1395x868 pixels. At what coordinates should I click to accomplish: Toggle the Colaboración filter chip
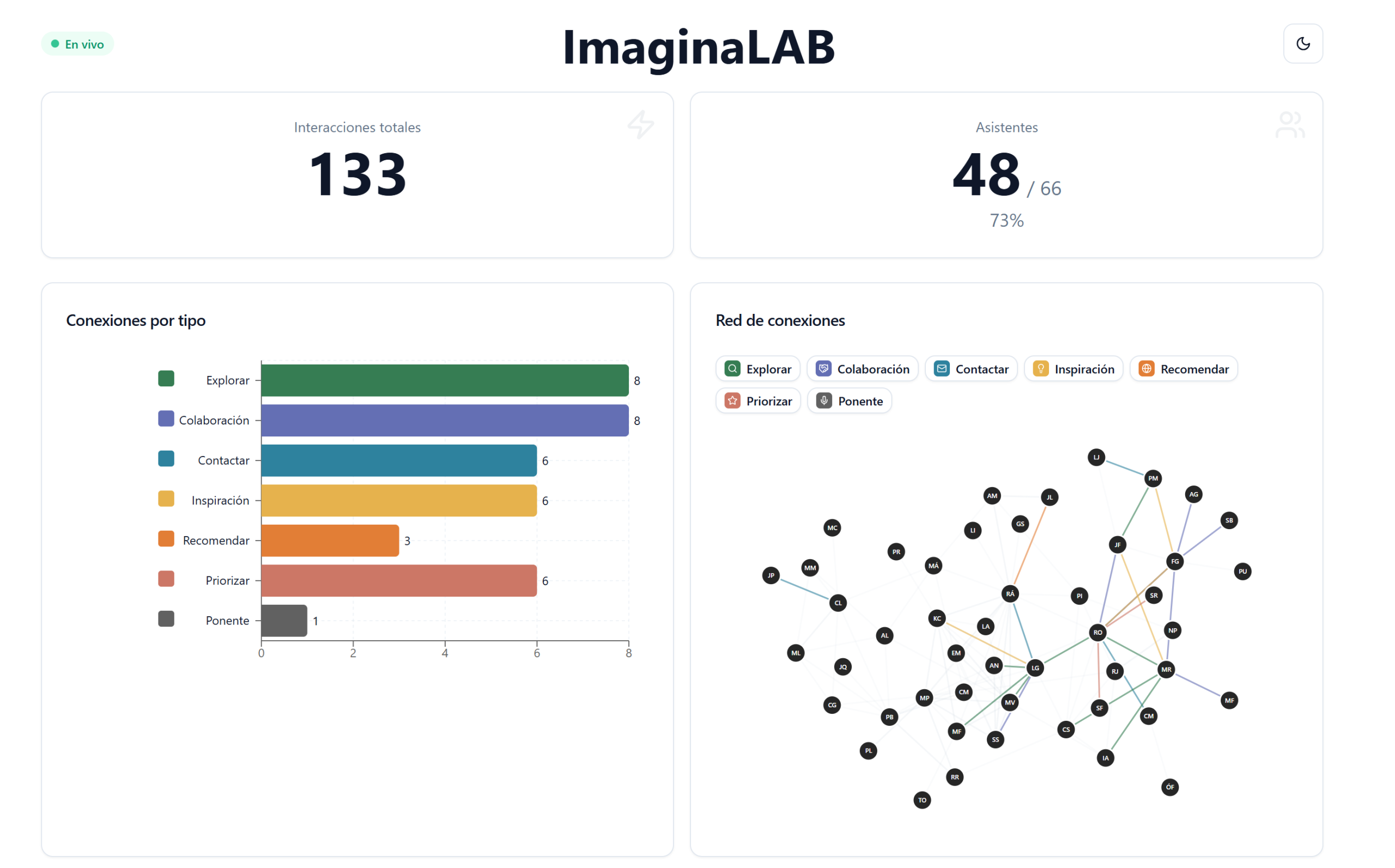point(862,368)
